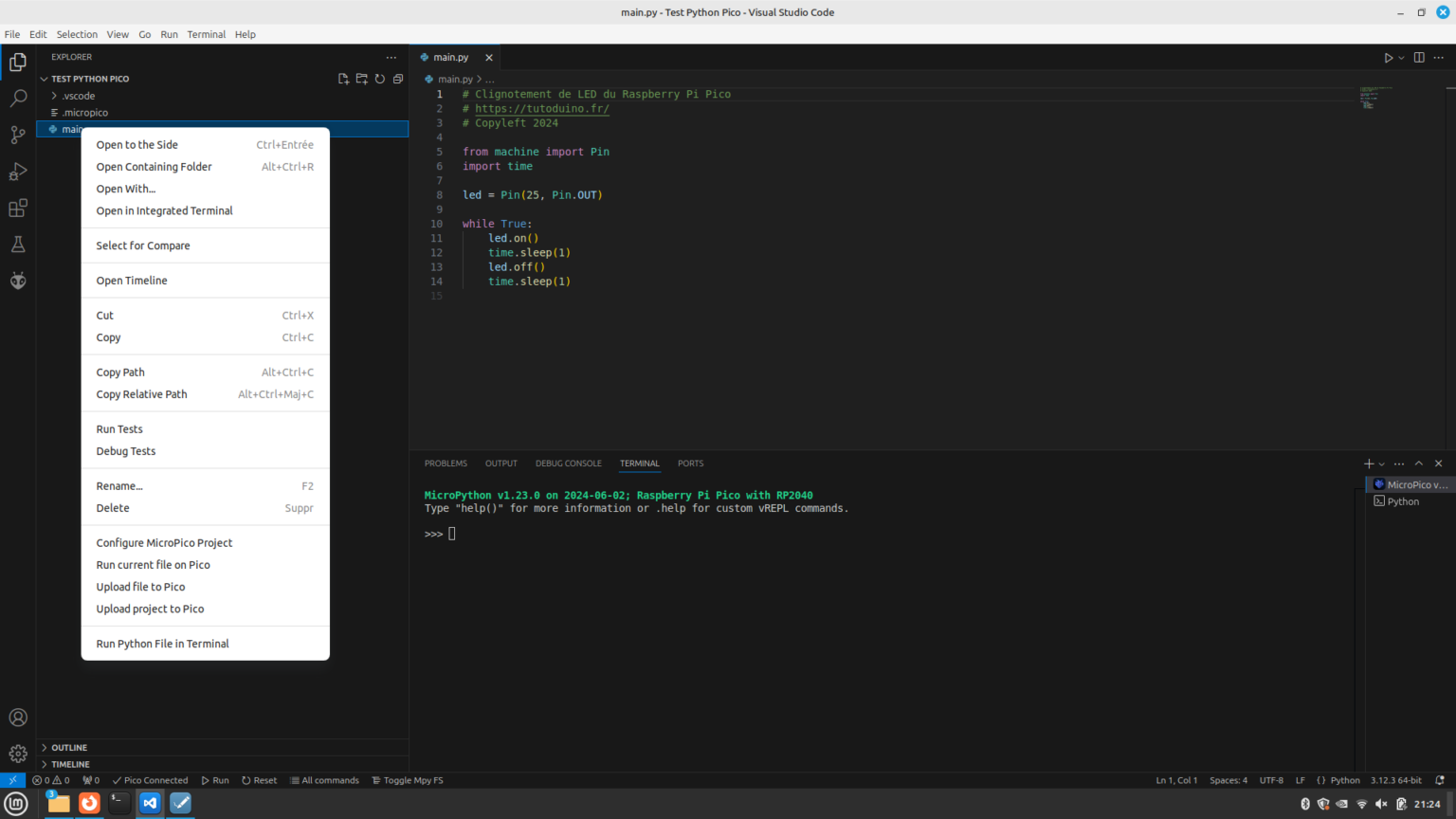
Task: Click Run in the status bar
Action: coord(215,780)
